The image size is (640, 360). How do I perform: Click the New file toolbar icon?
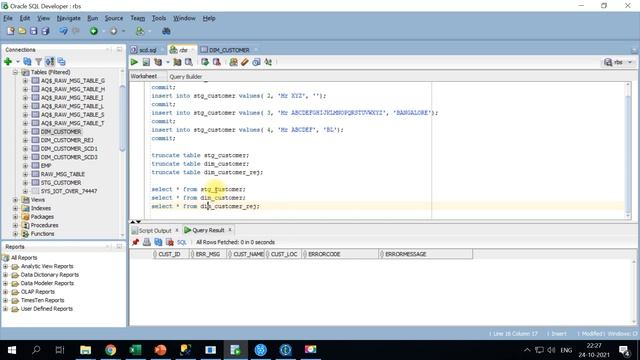coord(11,31)
